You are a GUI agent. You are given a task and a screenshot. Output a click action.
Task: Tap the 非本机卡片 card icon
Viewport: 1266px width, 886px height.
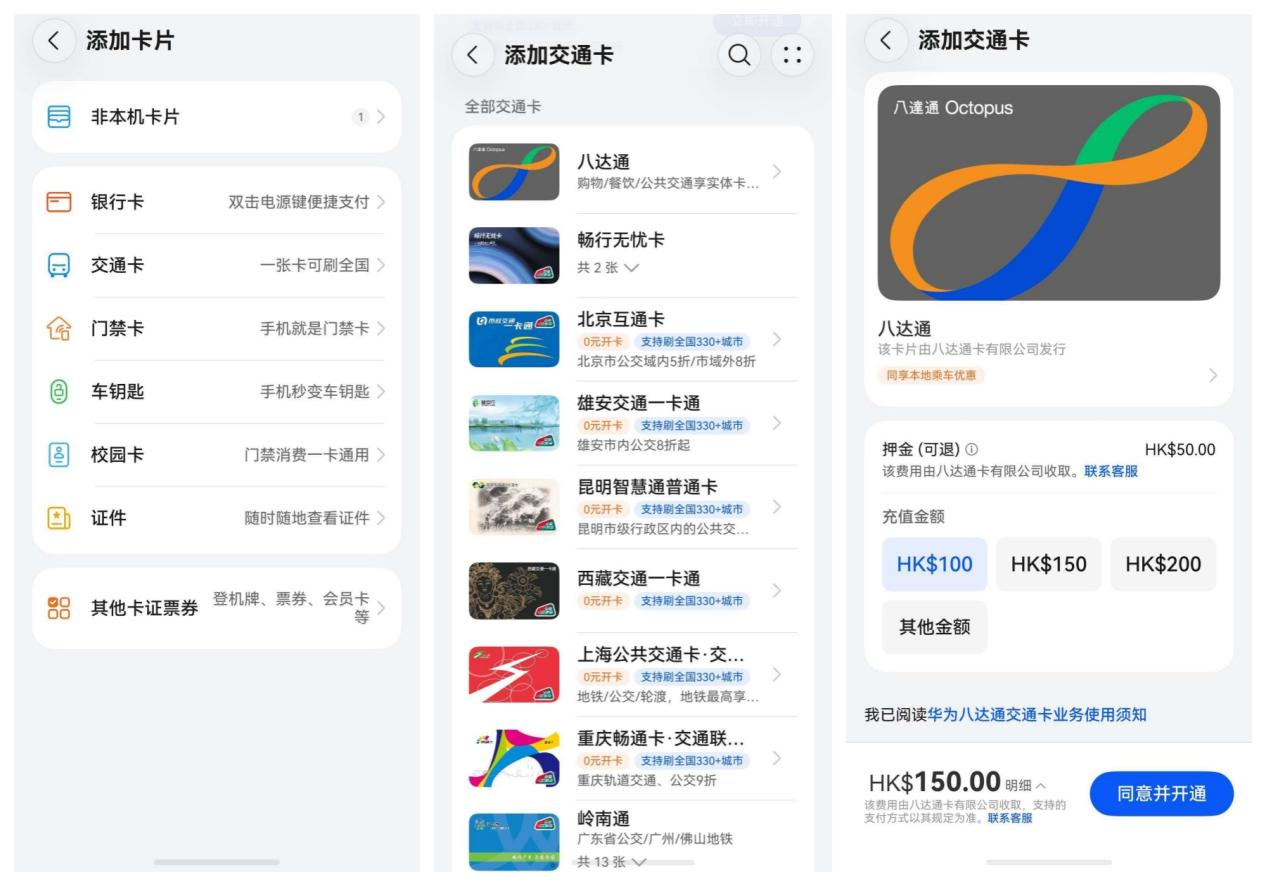(60, 117)
